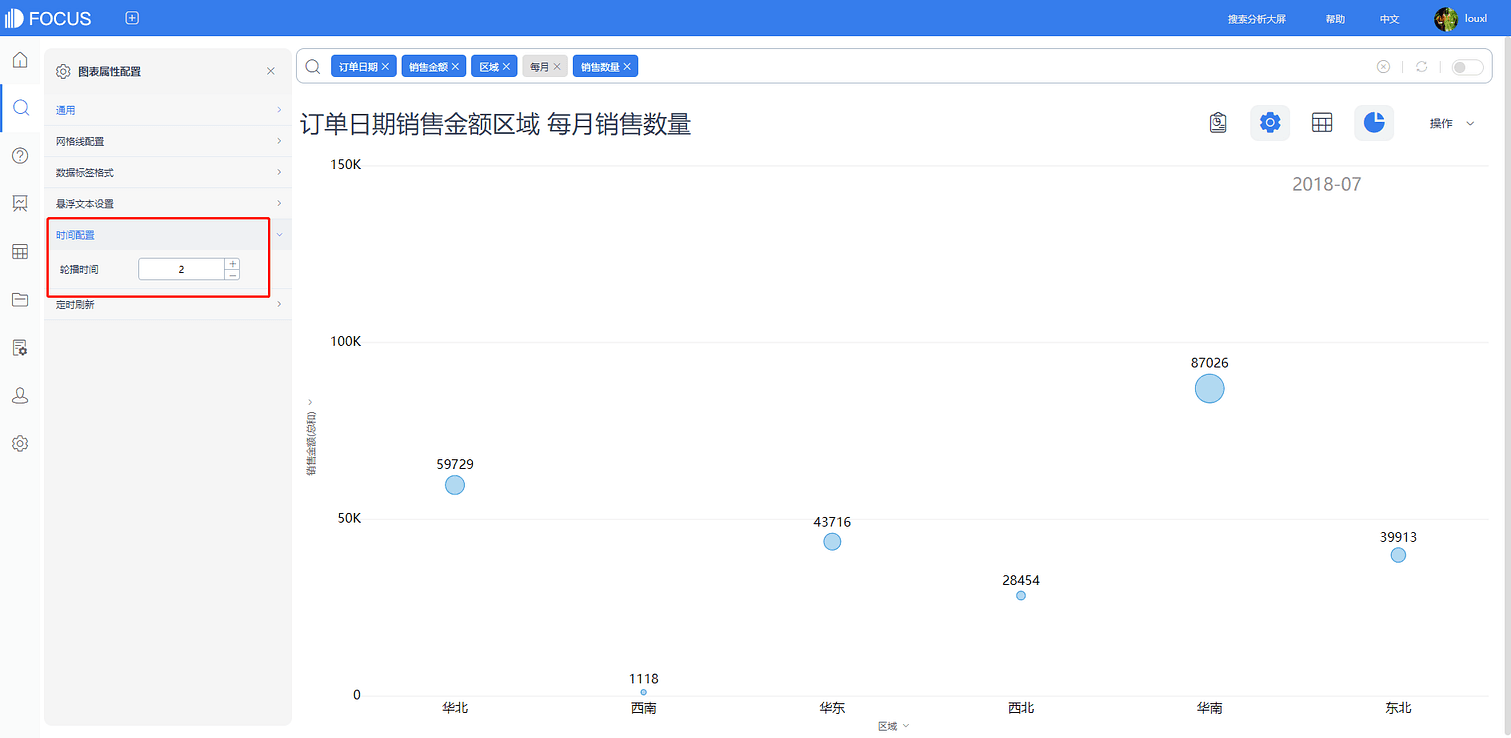This screenshot has width=1511, height=738.
Task: Click the 西南 bubble labeled 1118
Action: tap(643, 692)
